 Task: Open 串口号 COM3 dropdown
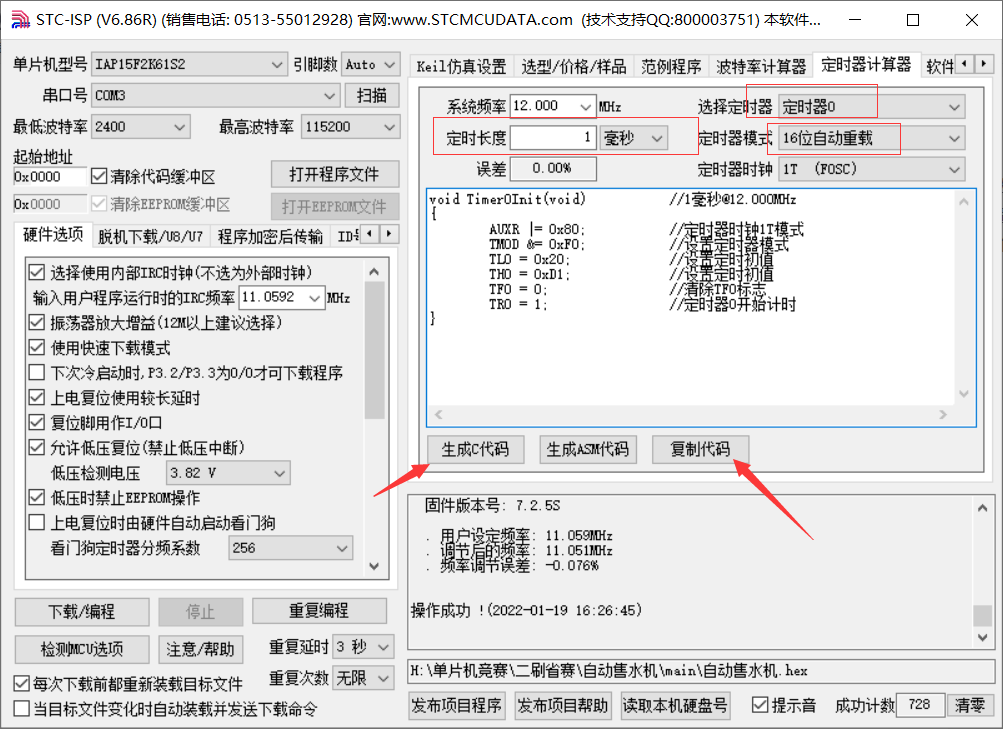click(x=215, y=96)
